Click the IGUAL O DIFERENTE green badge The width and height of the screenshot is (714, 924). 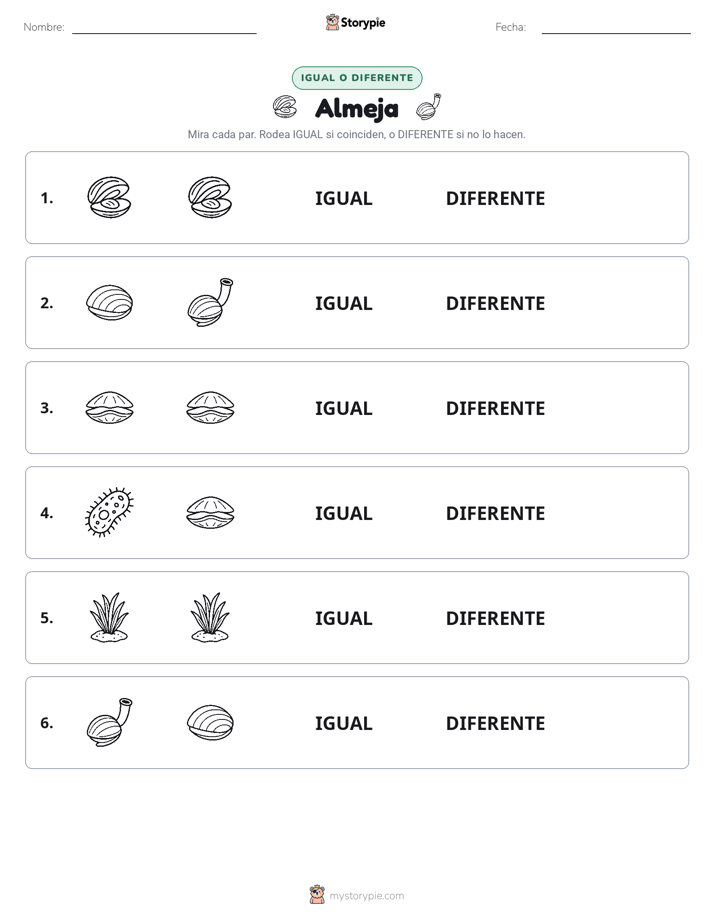pyautogui.click(x=357, y=78)
